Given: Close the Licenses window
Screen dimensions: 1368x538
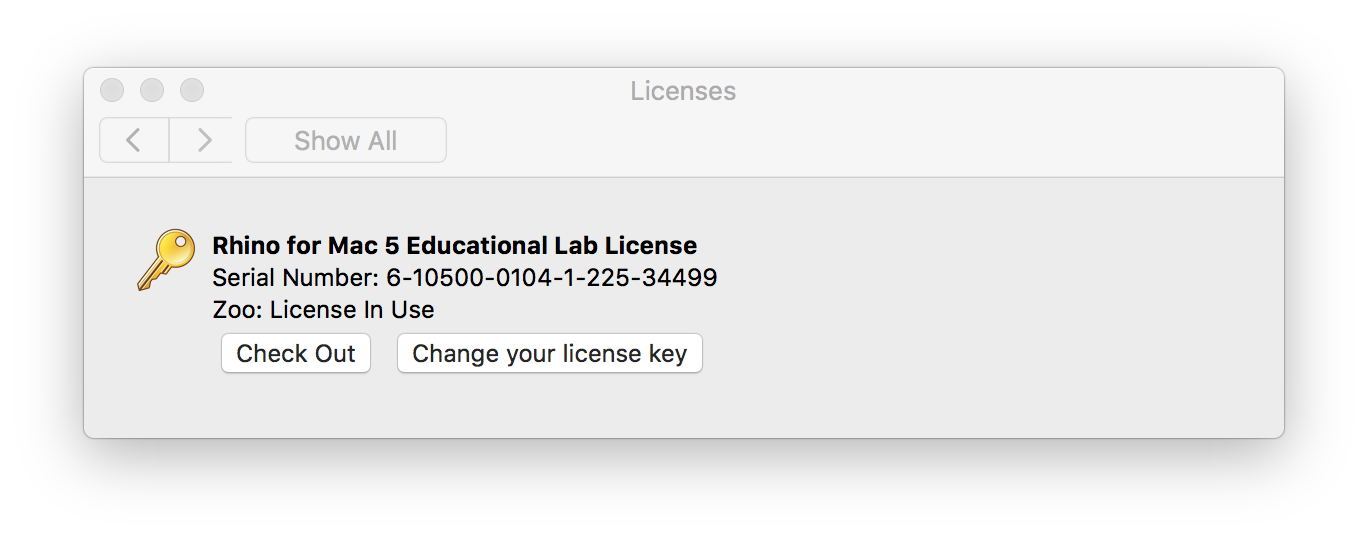Looking at the screenshot, I should pyautogui.click(x=112, y=90).
